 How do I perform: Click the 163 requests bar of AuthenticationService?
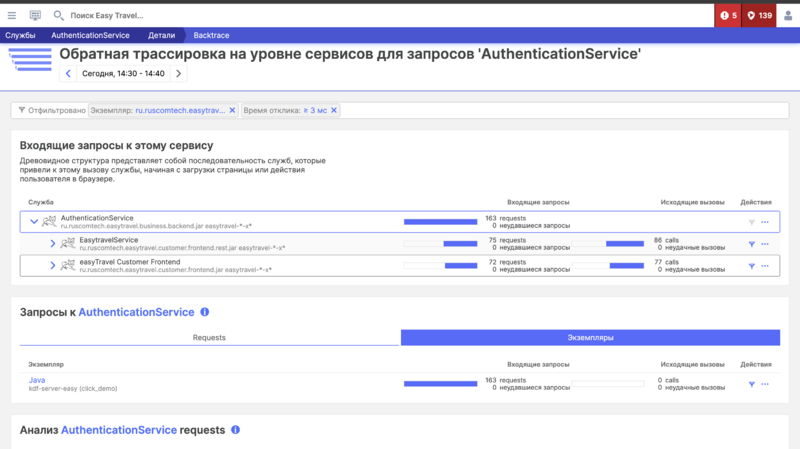(x=440, y=221)
